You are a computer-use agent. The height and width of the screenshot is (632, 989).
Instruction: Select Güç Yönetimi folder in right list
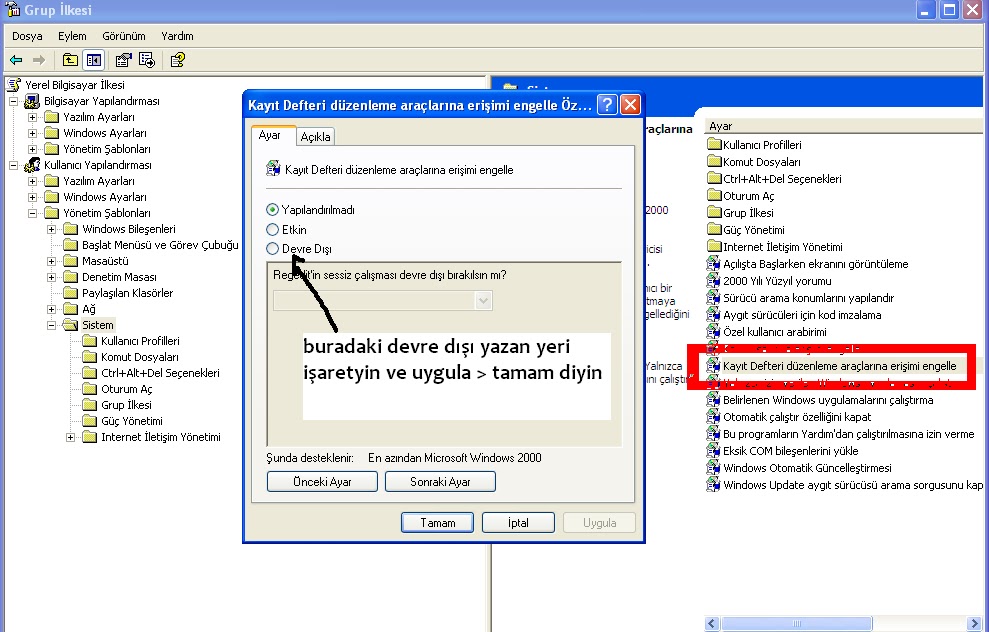point(746,230)
